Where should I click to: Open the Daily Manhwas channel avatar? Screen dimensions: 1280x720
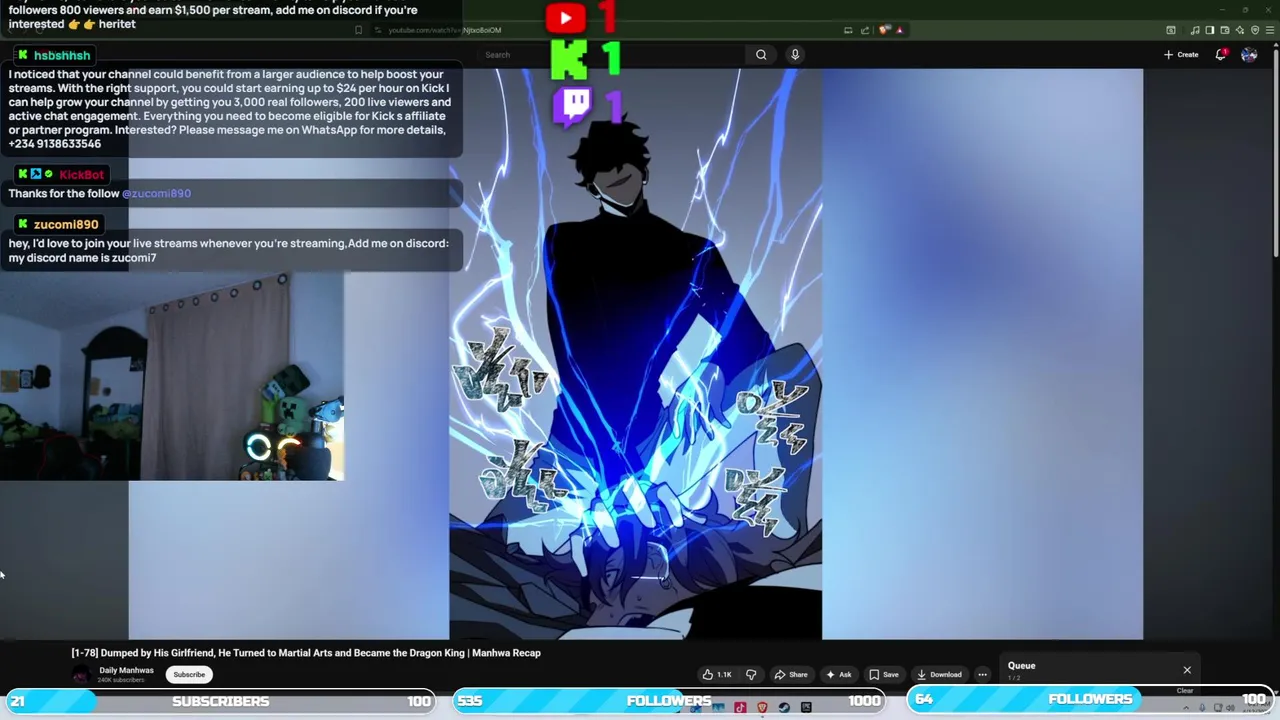(80, 675)
